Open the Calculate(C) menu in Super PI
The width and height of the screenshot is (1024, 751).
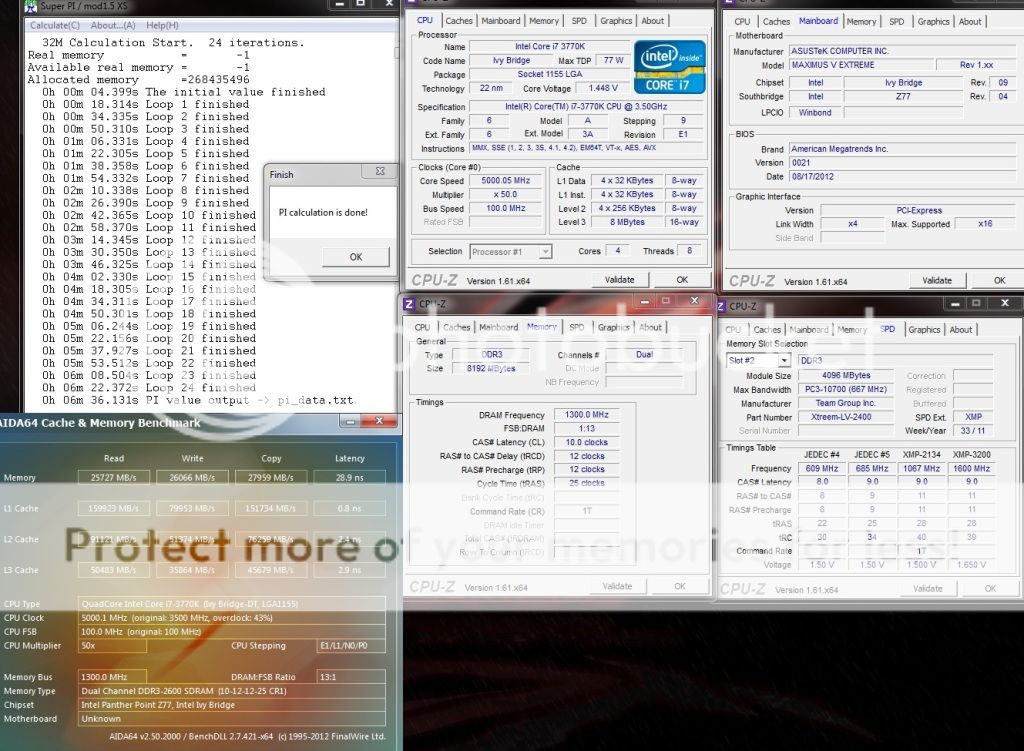(x=55, y=24)
